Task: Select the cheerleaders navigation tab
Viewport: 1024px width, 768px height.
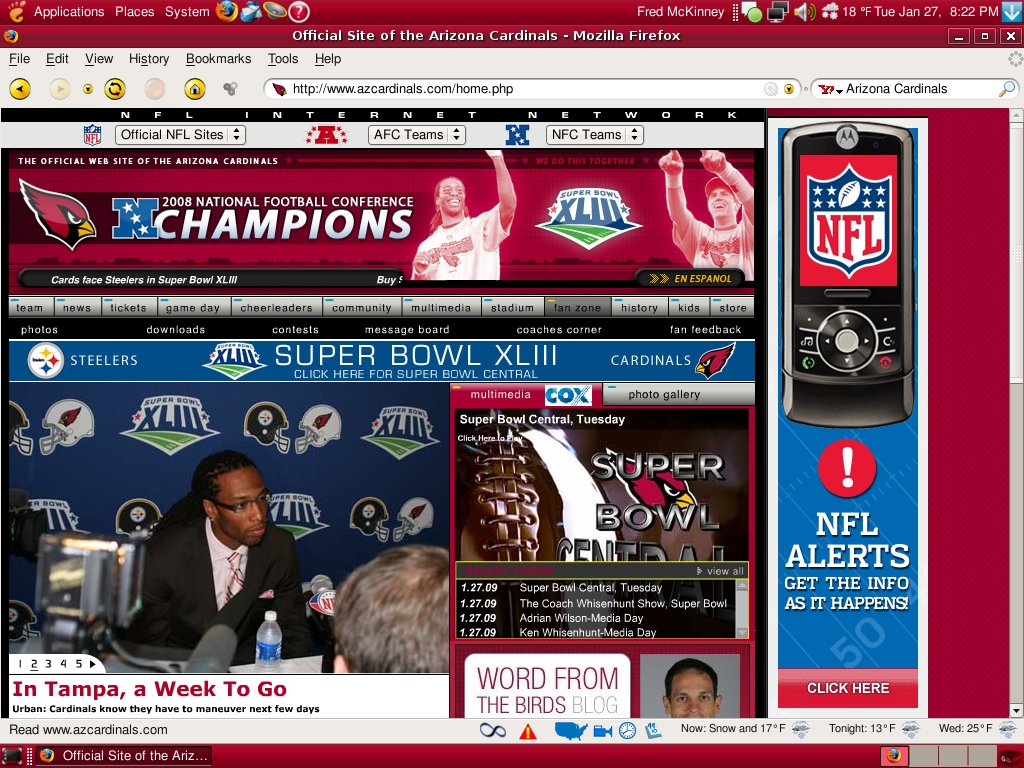Action: click(x=276, y=308)
